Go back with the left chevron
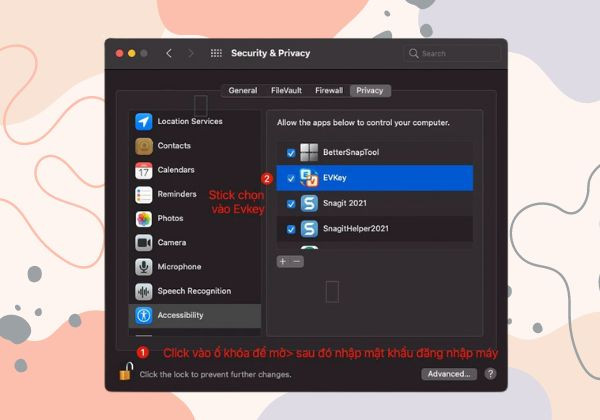Viewport: 600px width, 420px height. pos(169,53)
